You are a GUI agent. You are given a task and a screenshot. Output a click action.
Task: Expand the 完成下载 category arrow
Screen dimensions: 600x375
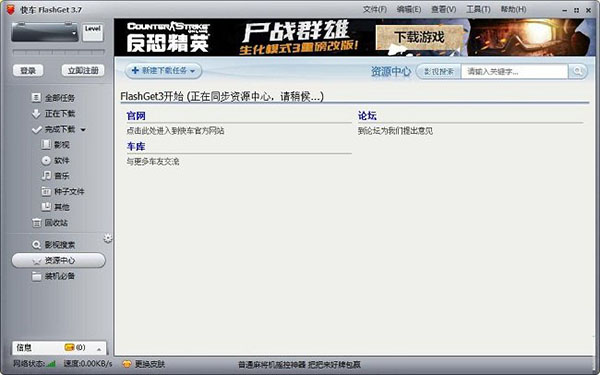coord(83,130)
